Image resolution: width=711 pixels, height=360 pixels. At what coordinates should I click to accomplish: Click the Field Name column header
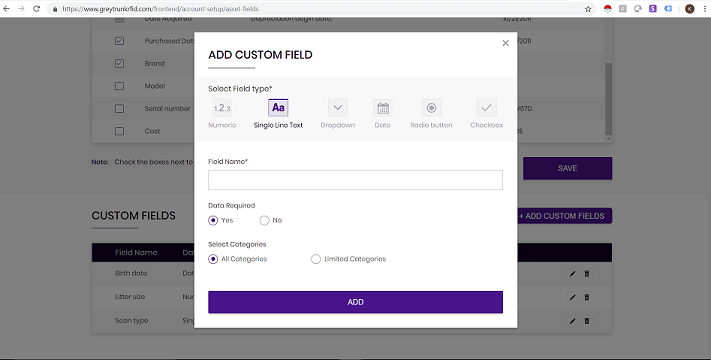pos(136,253)
